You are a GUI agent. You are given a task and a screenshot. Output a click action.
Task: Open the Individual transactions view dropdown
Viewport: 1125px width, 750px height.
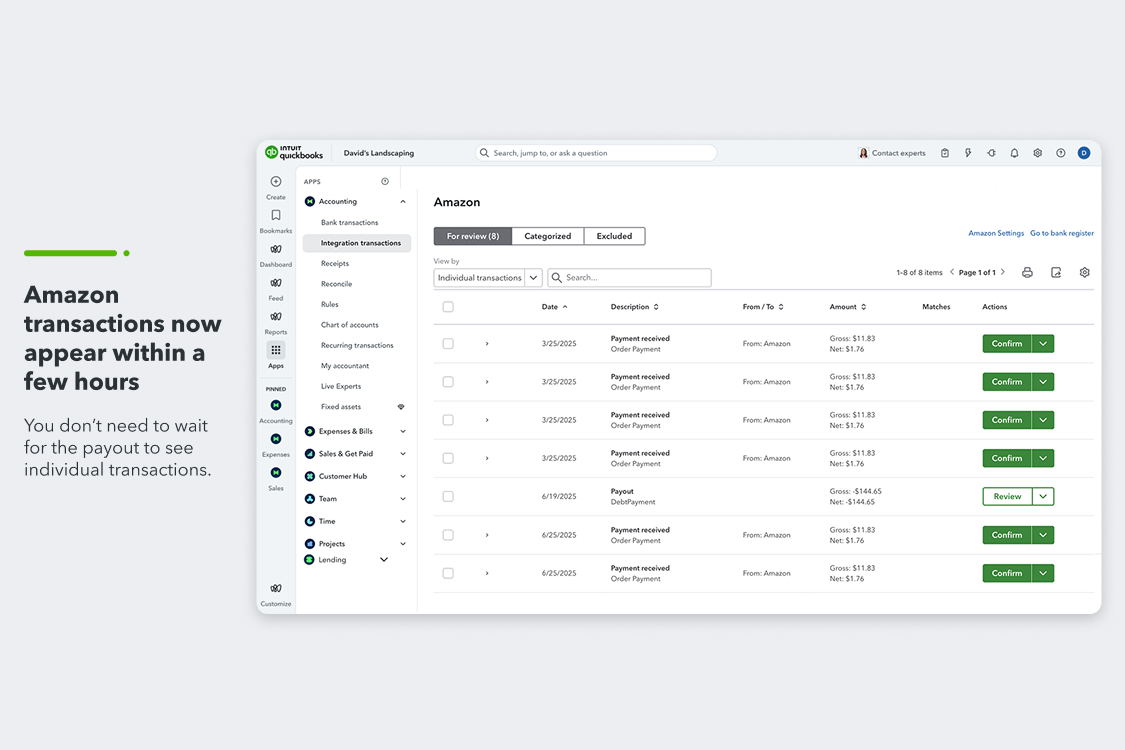pyautogui.click(x=488, y=278)
